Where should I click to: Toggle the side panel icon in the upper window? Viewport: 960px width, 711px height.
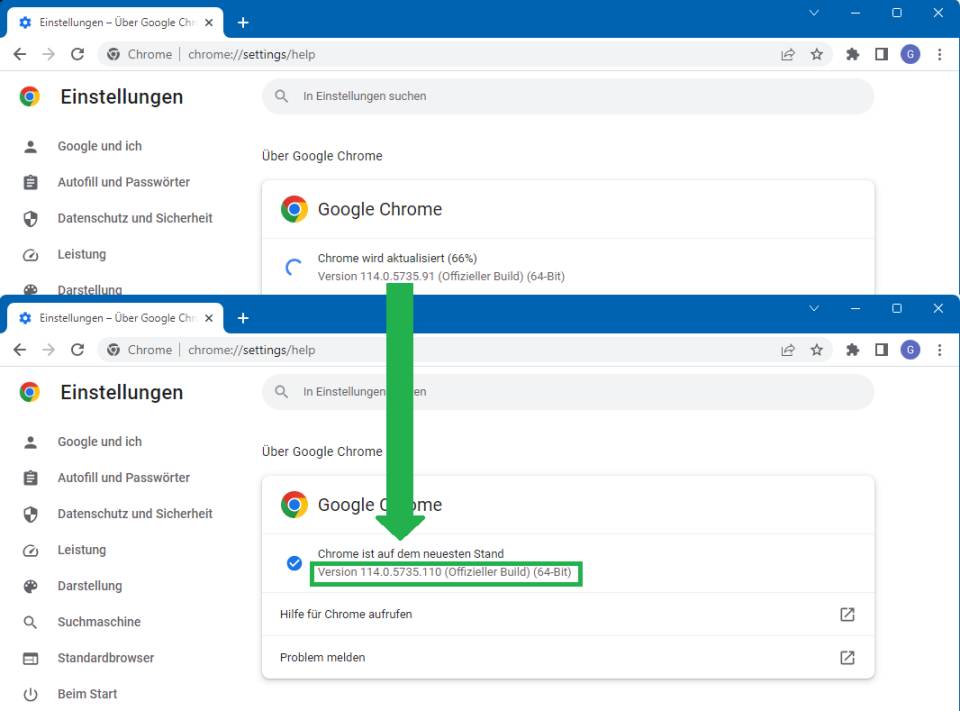click(881, 55)
